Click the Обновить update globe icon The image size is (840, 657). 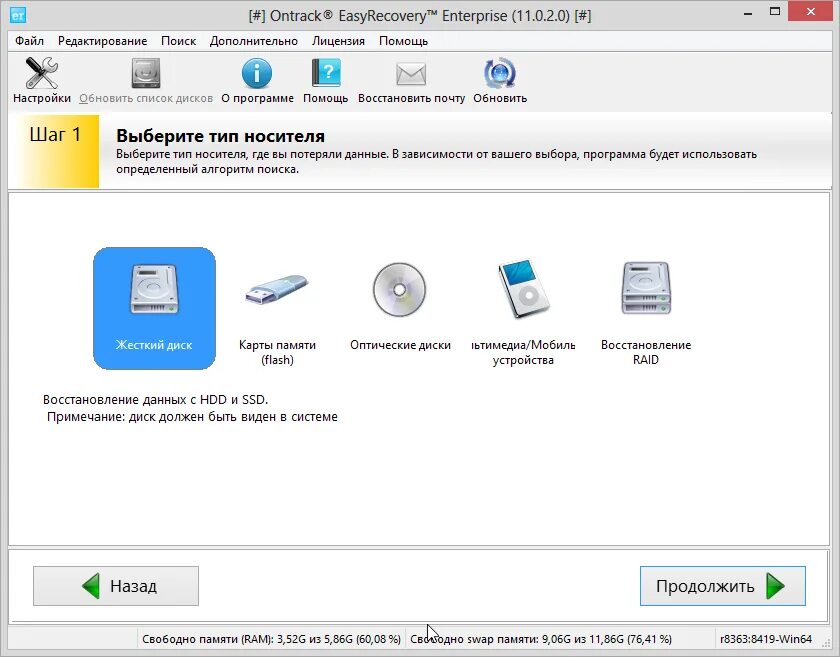pyautogui.click(x=500, y=80)
